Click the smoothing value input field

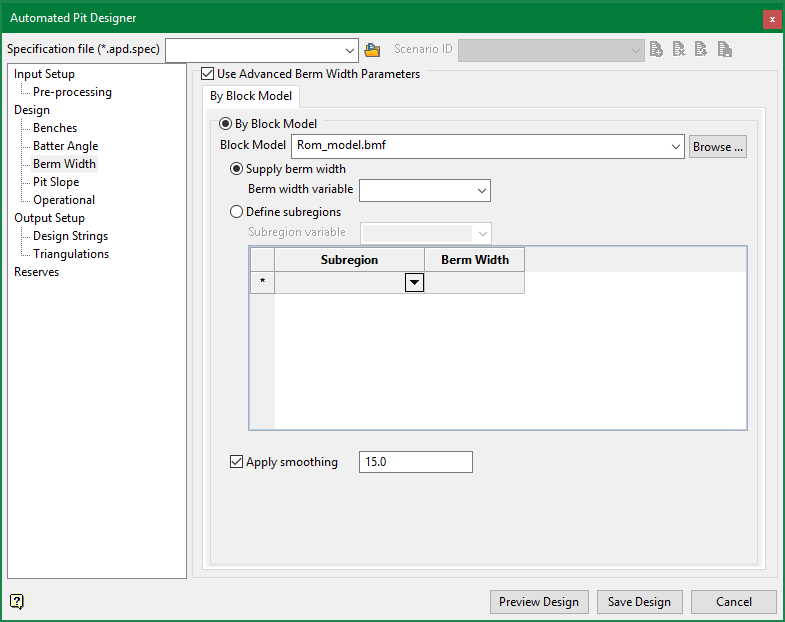tap(415, 462)
